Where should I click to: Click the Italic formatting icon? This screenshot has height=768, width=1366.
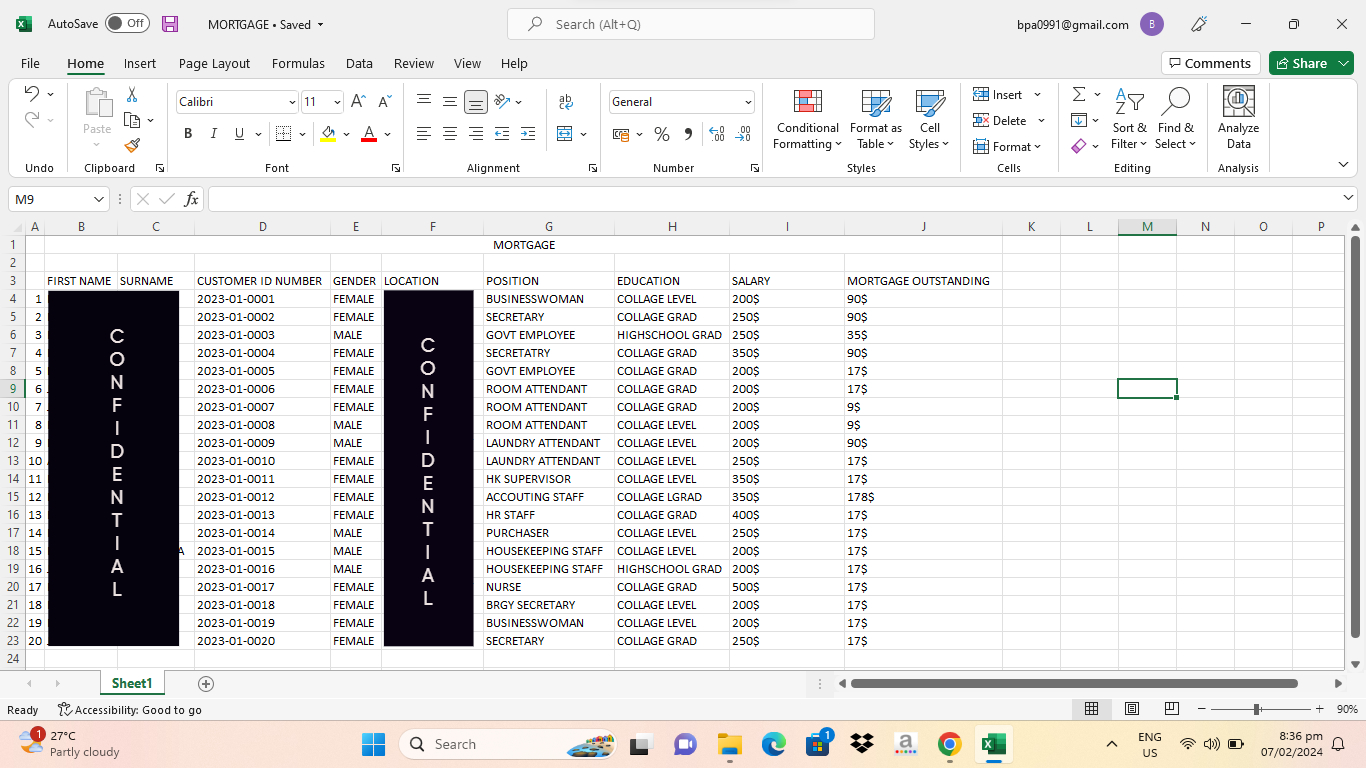(x=213, y=134)
